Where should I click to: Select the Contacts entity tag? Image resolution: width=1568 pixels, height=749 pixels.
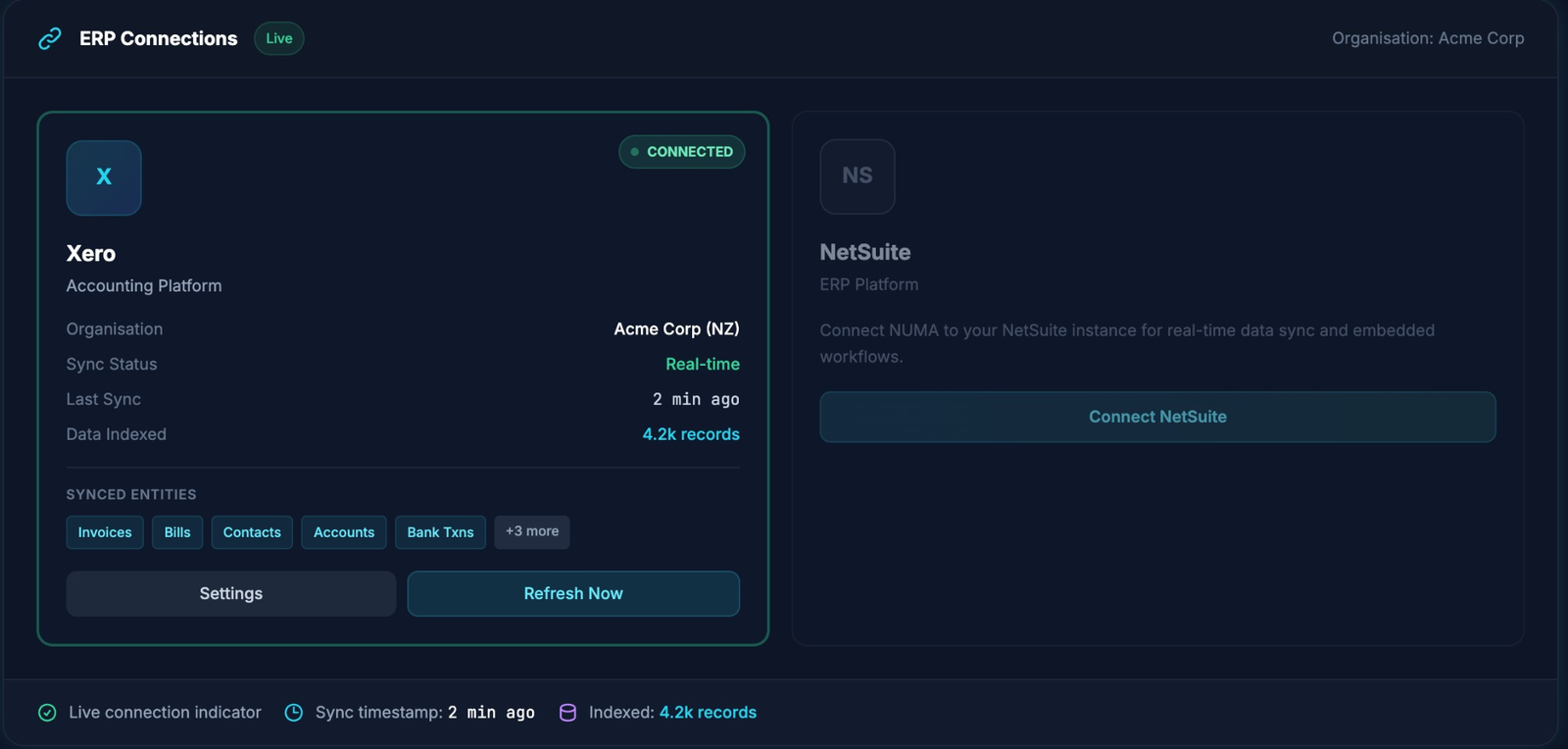(252, 532)
